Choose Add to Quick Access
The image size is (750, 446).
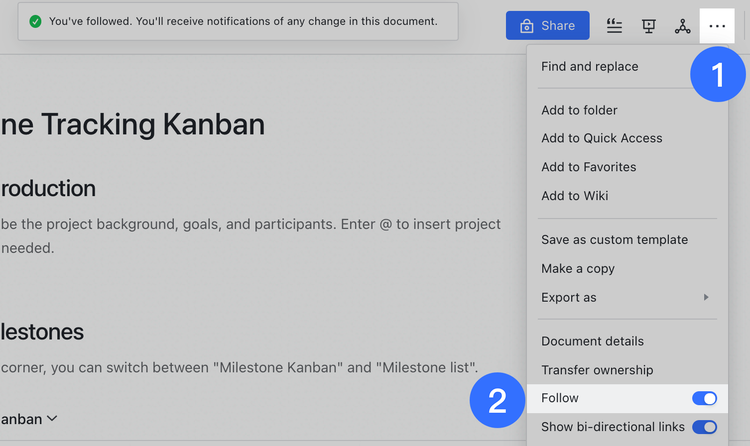click(602, 138)
